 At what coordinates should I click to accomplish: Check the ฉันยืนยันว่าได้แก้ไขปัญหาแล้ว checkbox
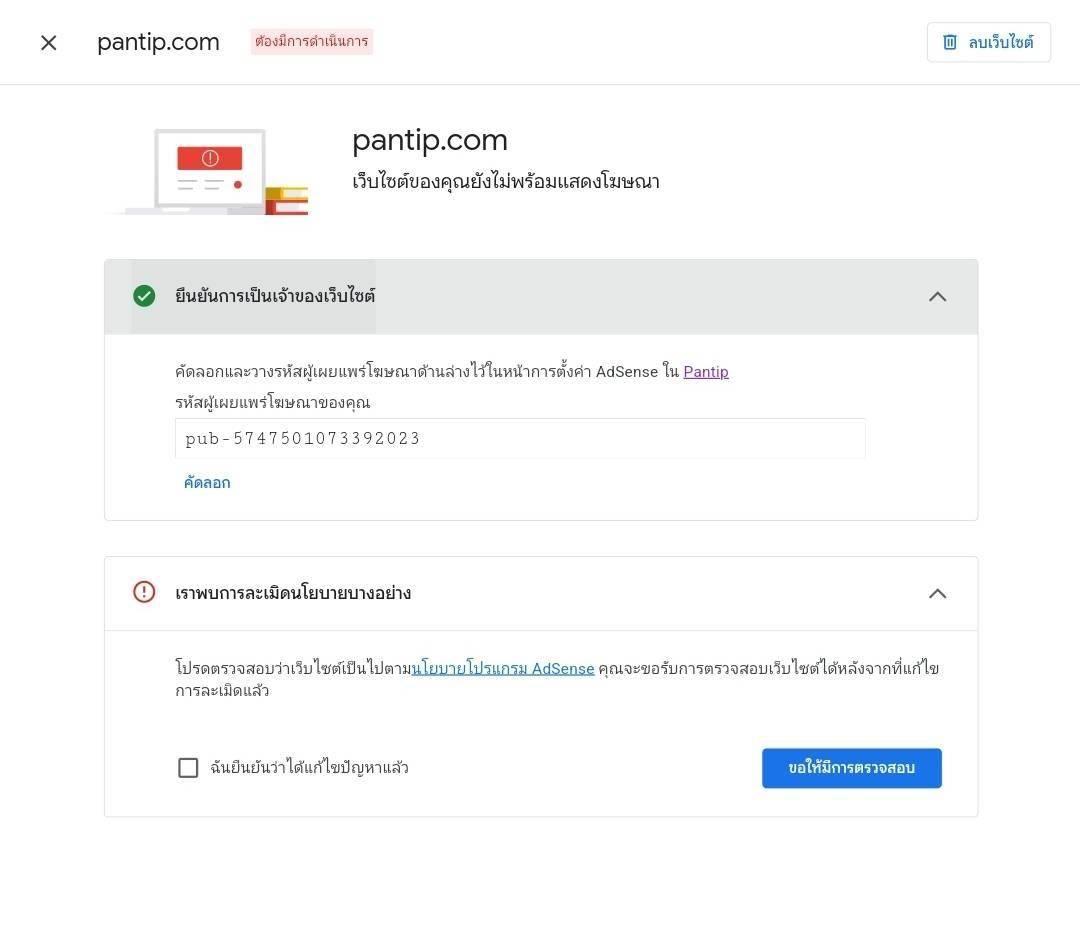pyautogui.click(x=188, y=768)
